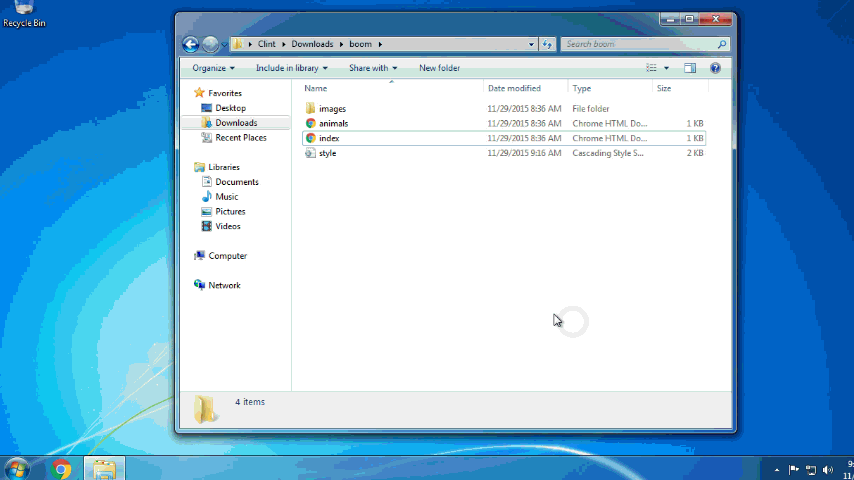Select Favorites in the navigation pane
This screenshot has height=480, width=854.
point(225,93)
